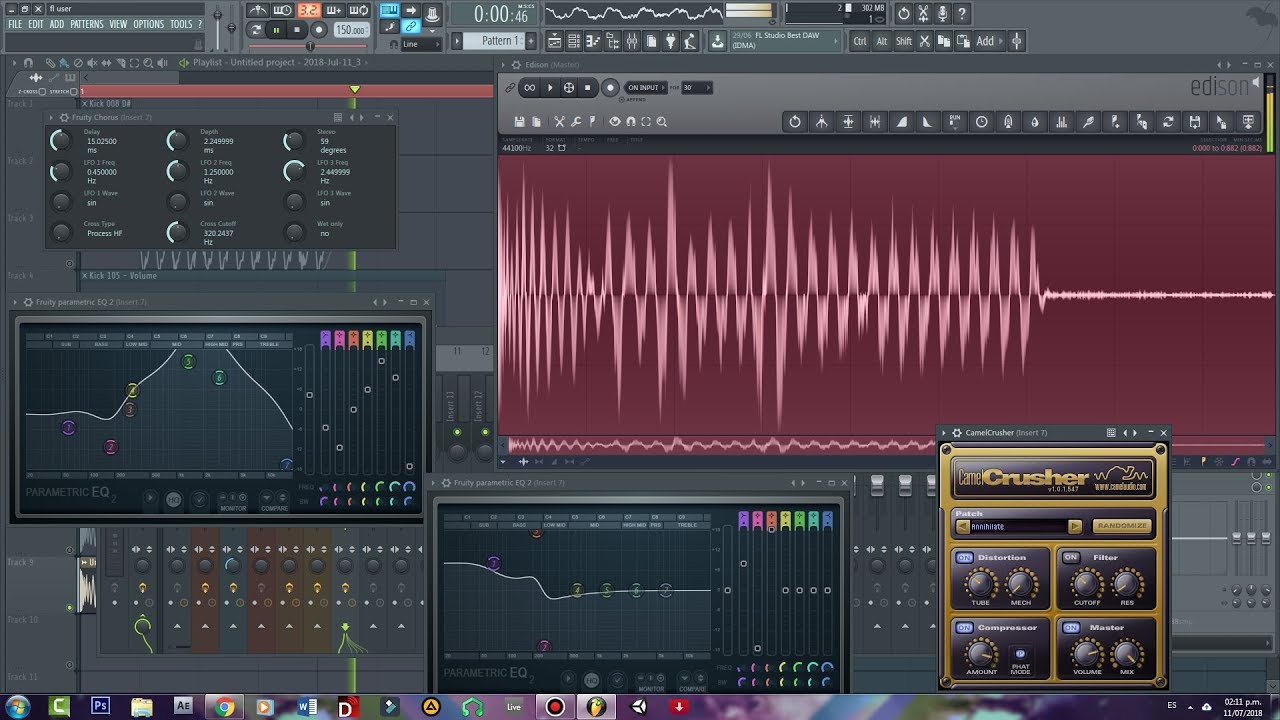Click the main transport stop button

(297, 30)
